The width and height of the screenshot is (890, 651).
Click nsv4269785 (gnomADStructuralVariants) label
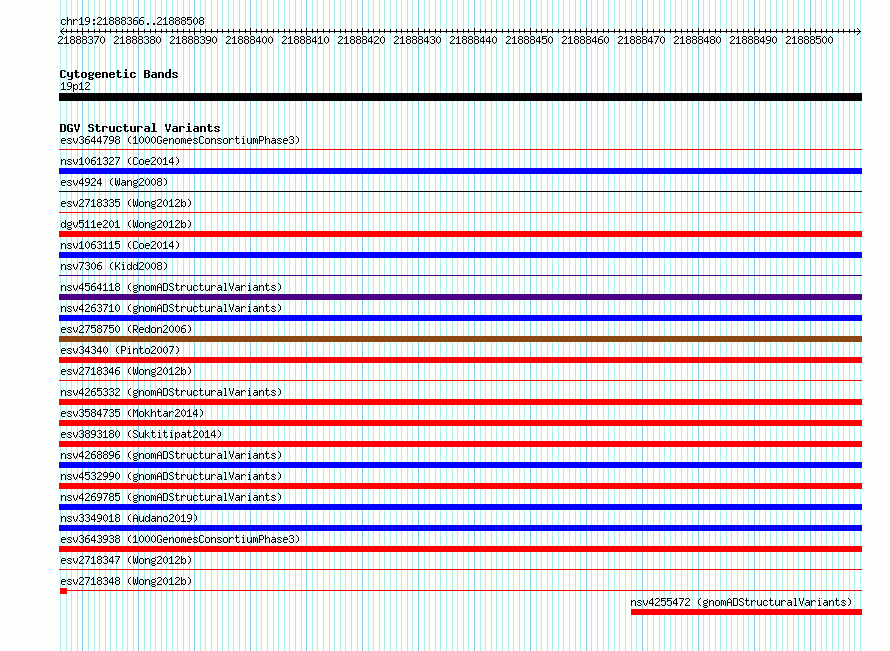171,497
